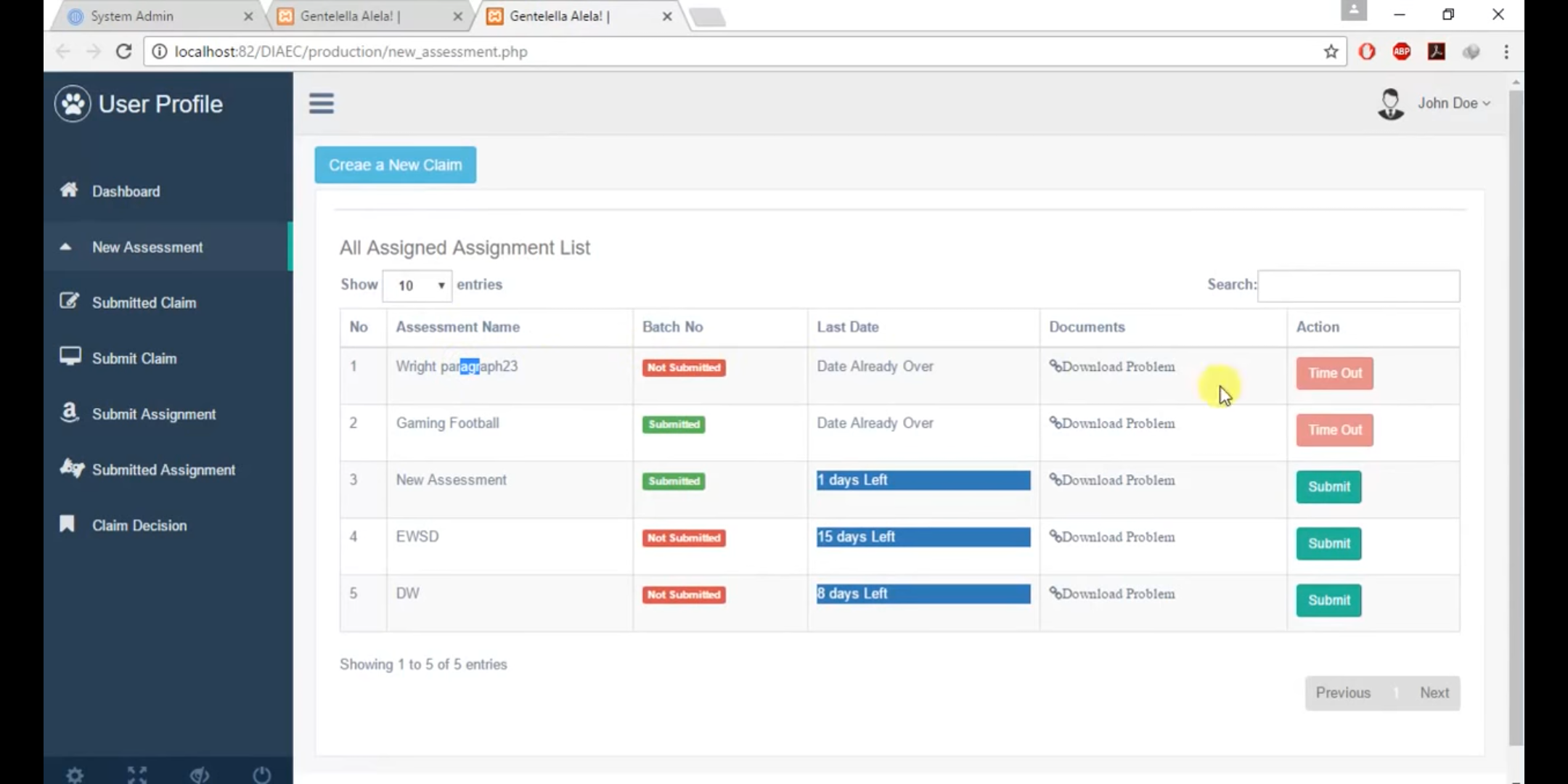Collapse the New Assessment sidebar item
1568x784 pixels.
[x=147, y=248]
